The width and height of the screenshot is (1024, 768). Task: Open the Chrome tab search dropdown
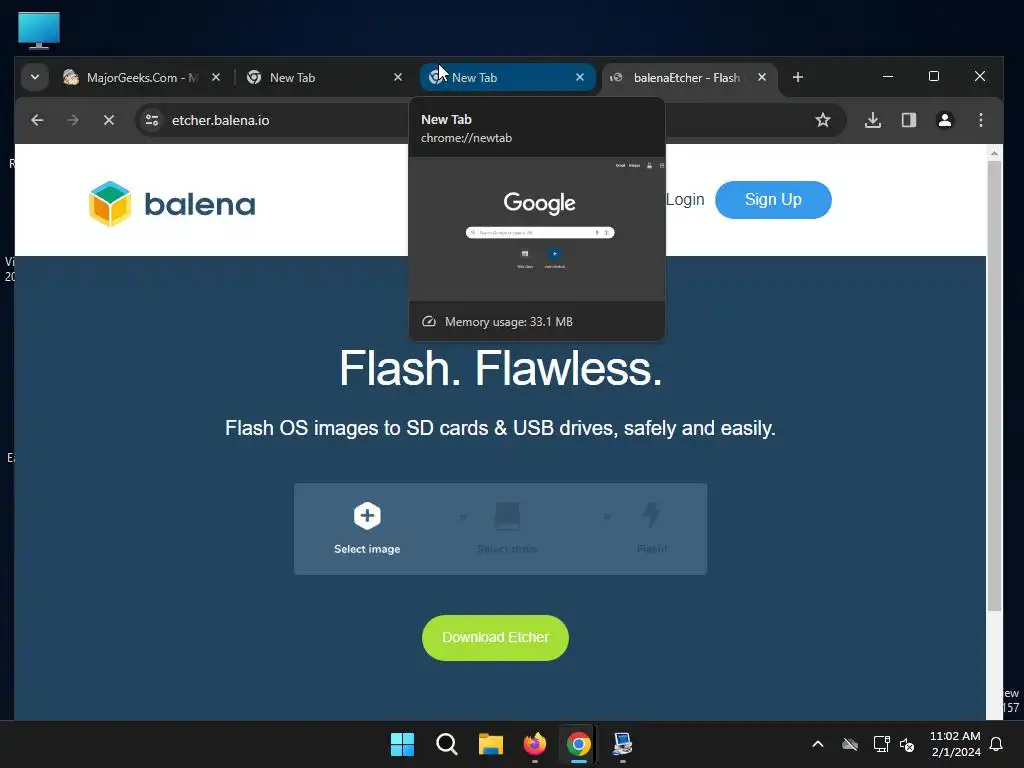point(35,77)
